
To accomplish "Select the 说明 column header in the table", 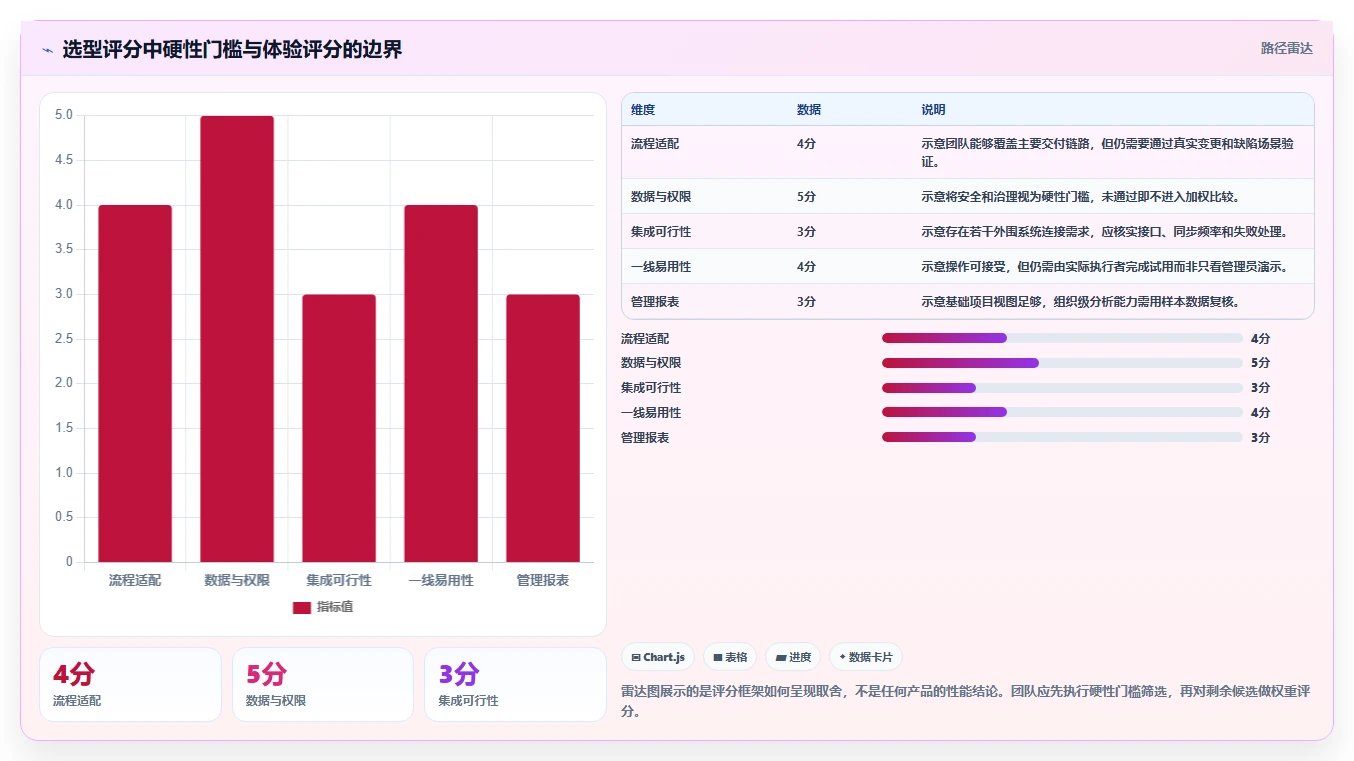I will point(933,110).
